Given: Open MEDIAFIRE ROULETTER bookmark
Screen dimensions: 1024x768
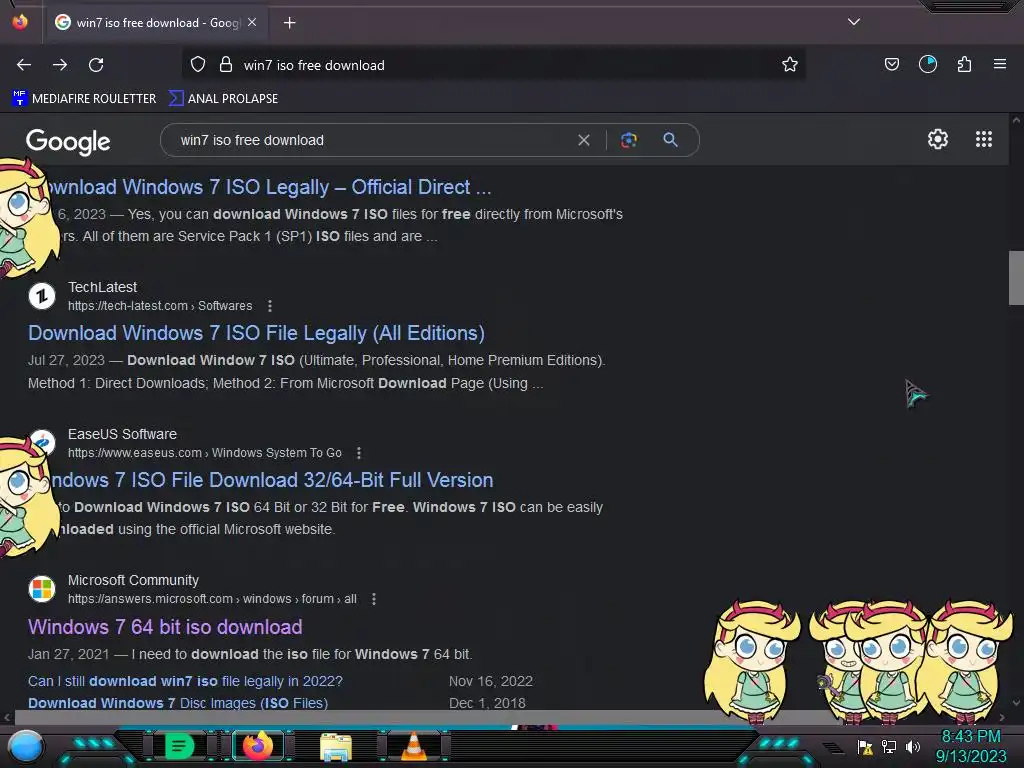Looking at the screenshot, I should (84, 99).
